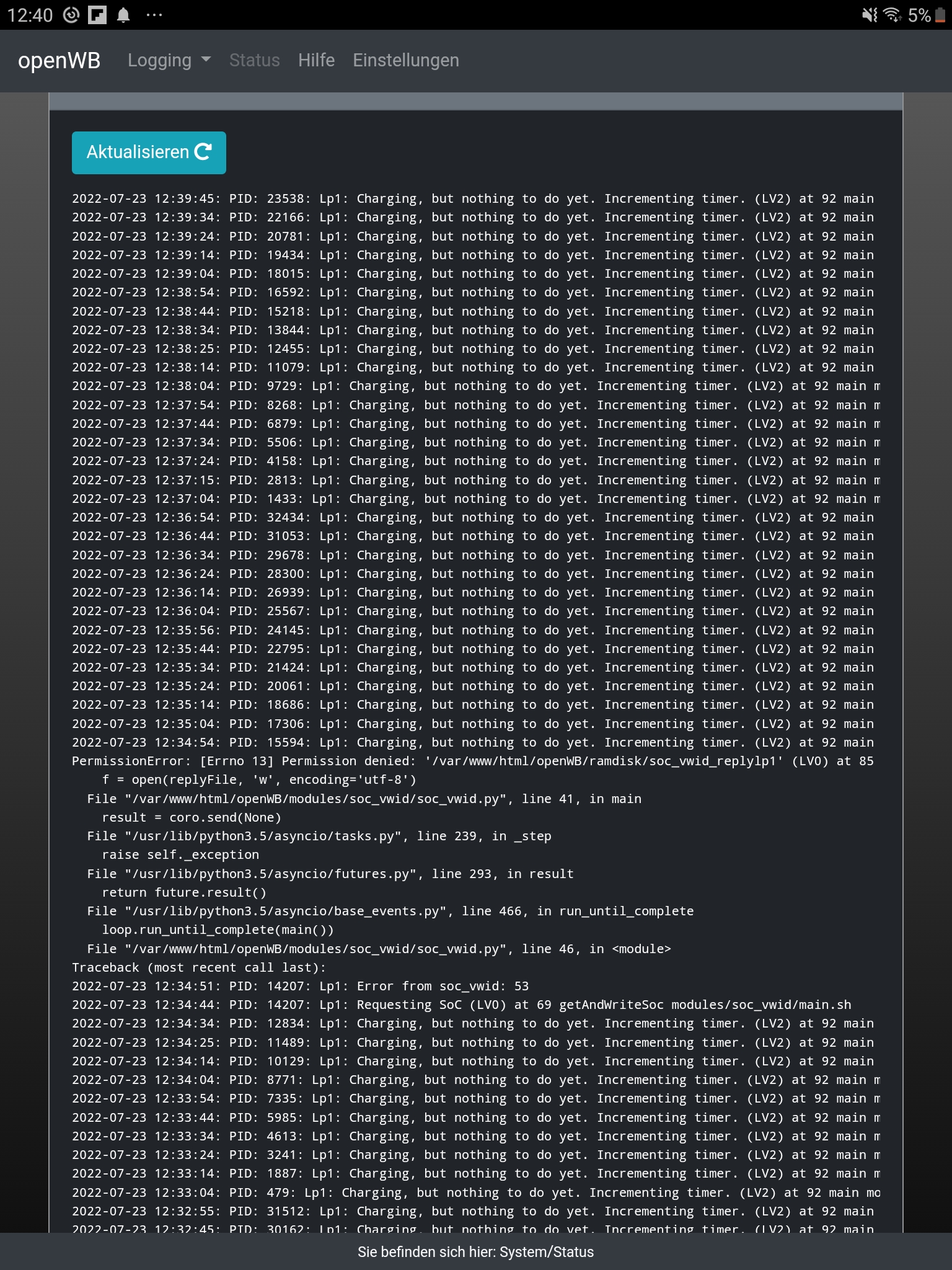Click the openWB brand link
Viewport: 952px width, 1270px height.
[x=59, y=60]
